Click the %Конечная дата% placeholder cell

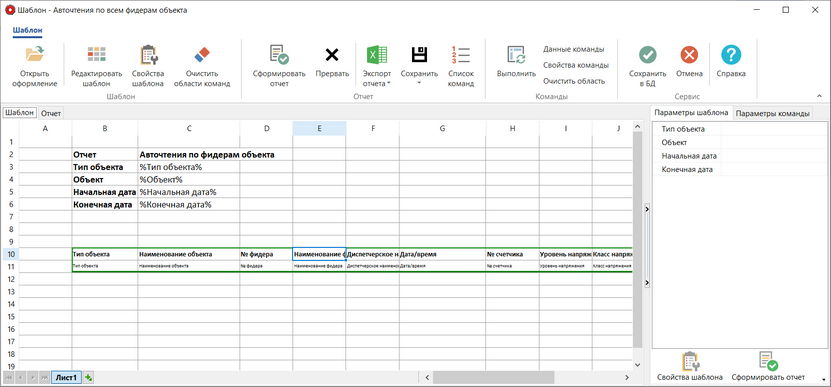coord(189,205)
